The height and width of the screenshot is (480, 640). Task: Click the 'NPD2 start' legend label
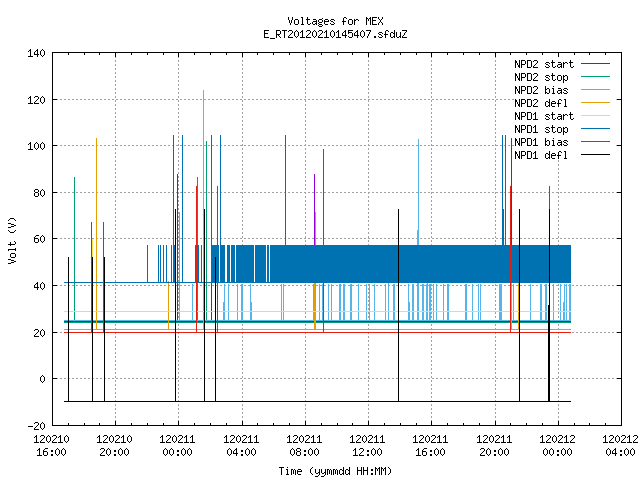coord(544,64)
